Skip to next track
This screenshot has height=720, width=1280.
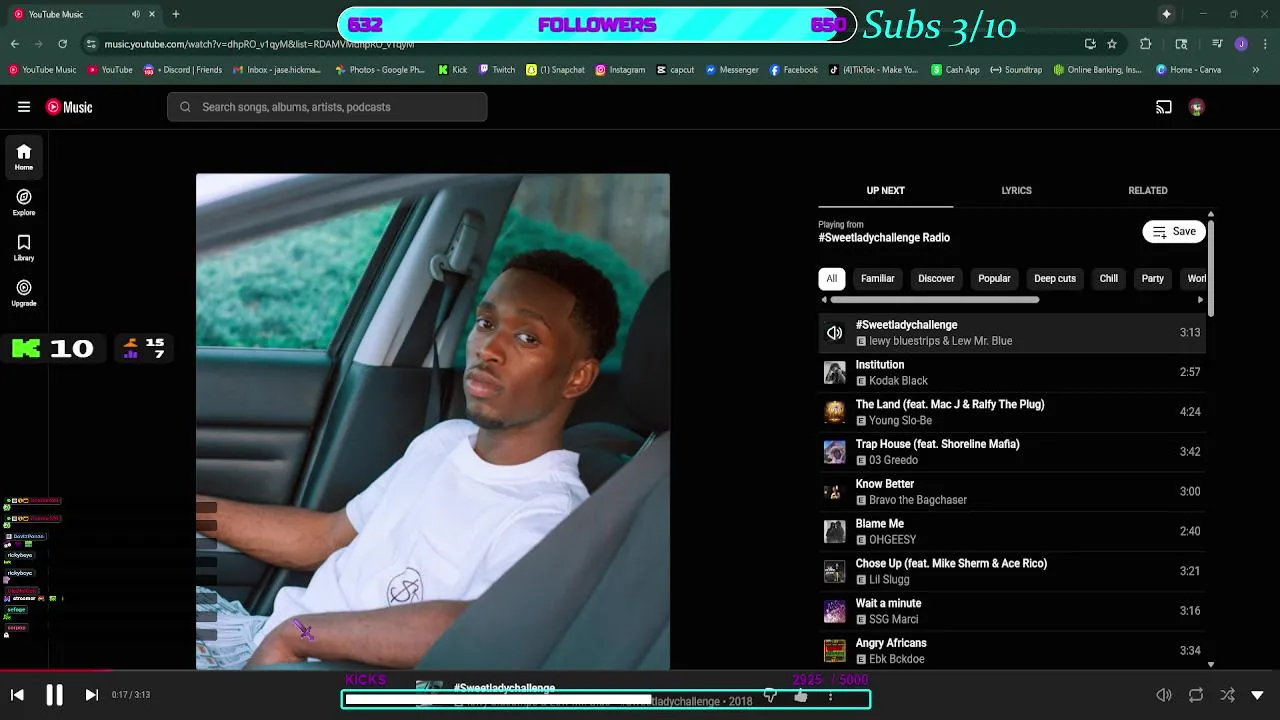[x=91, y=695]
